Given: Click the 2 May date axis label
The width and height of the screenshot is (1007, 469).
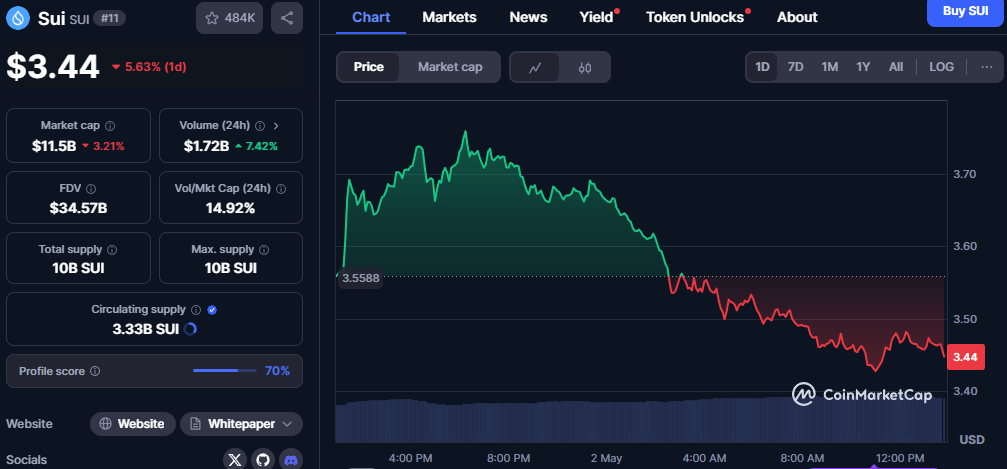Looking at the screenshot, I should click(606, 458).
